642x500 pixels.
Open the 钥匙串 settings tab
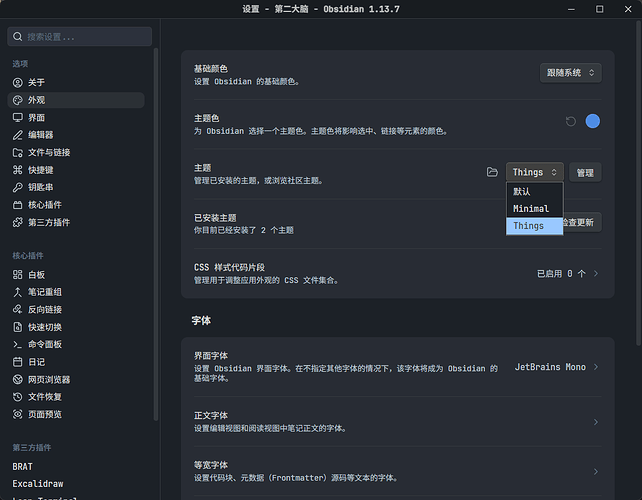tap(76, 188)
